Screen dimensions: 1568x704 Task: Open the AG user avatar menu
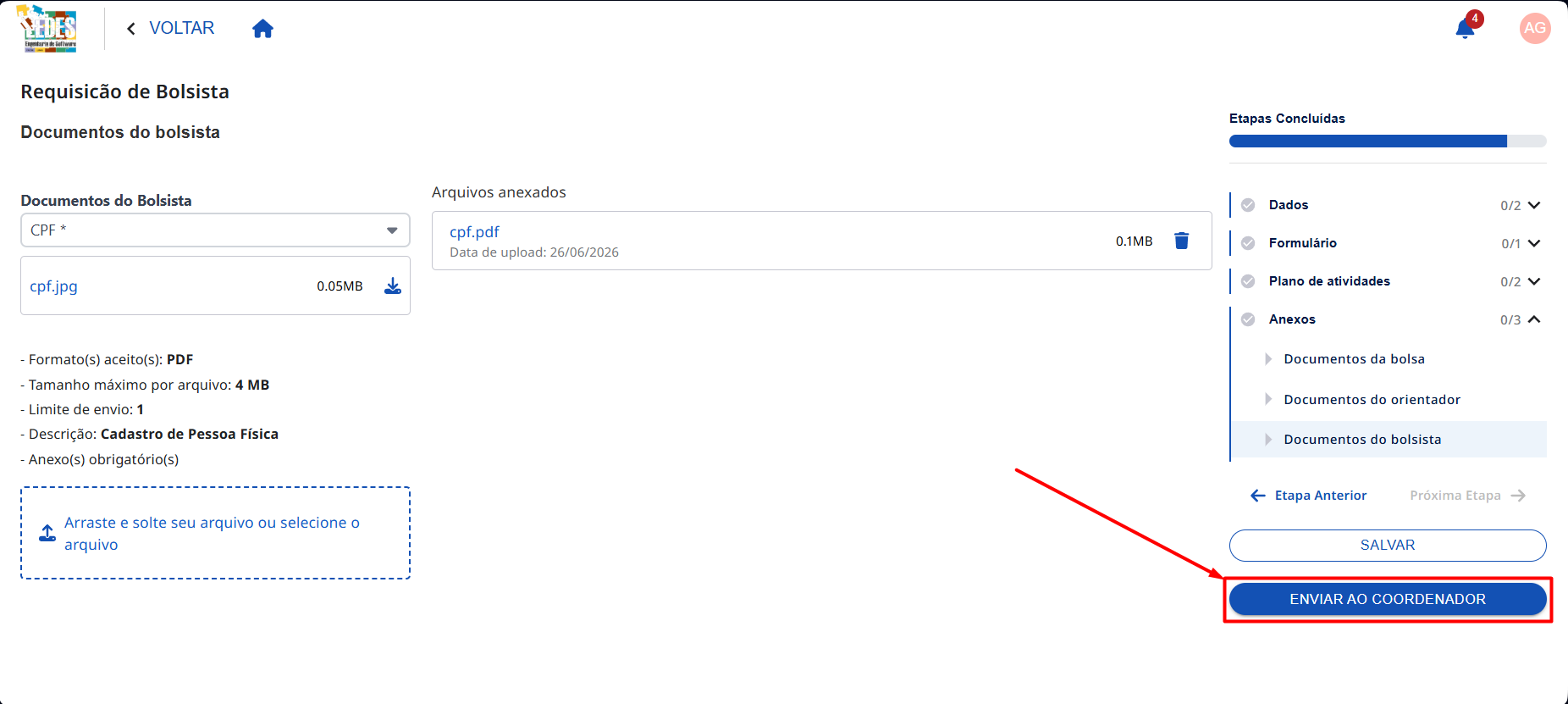point(1535,28)
